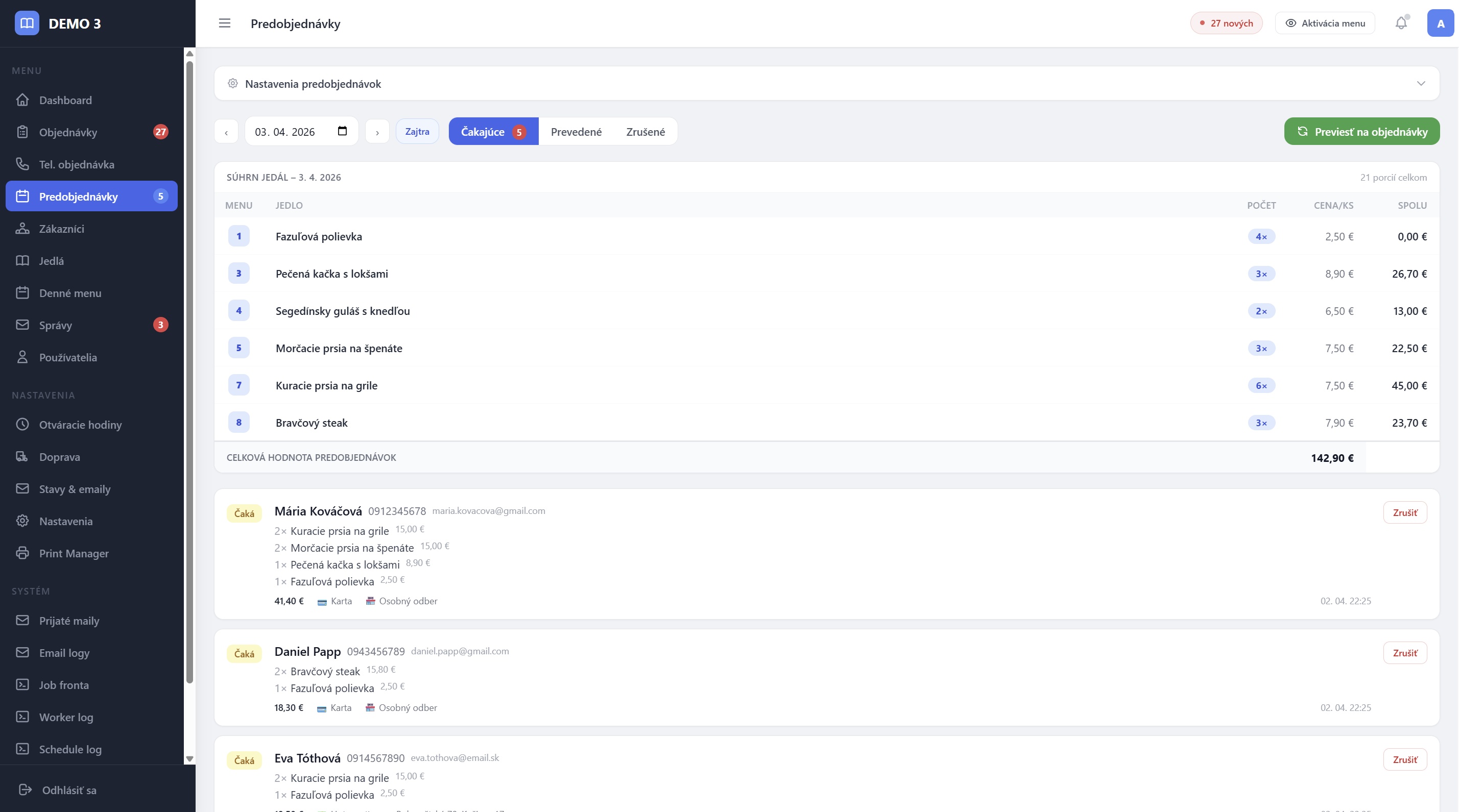Screen dimensions: 1459x812
Task: Go to the previous day arrow
Action: click(x=226, y=132)
